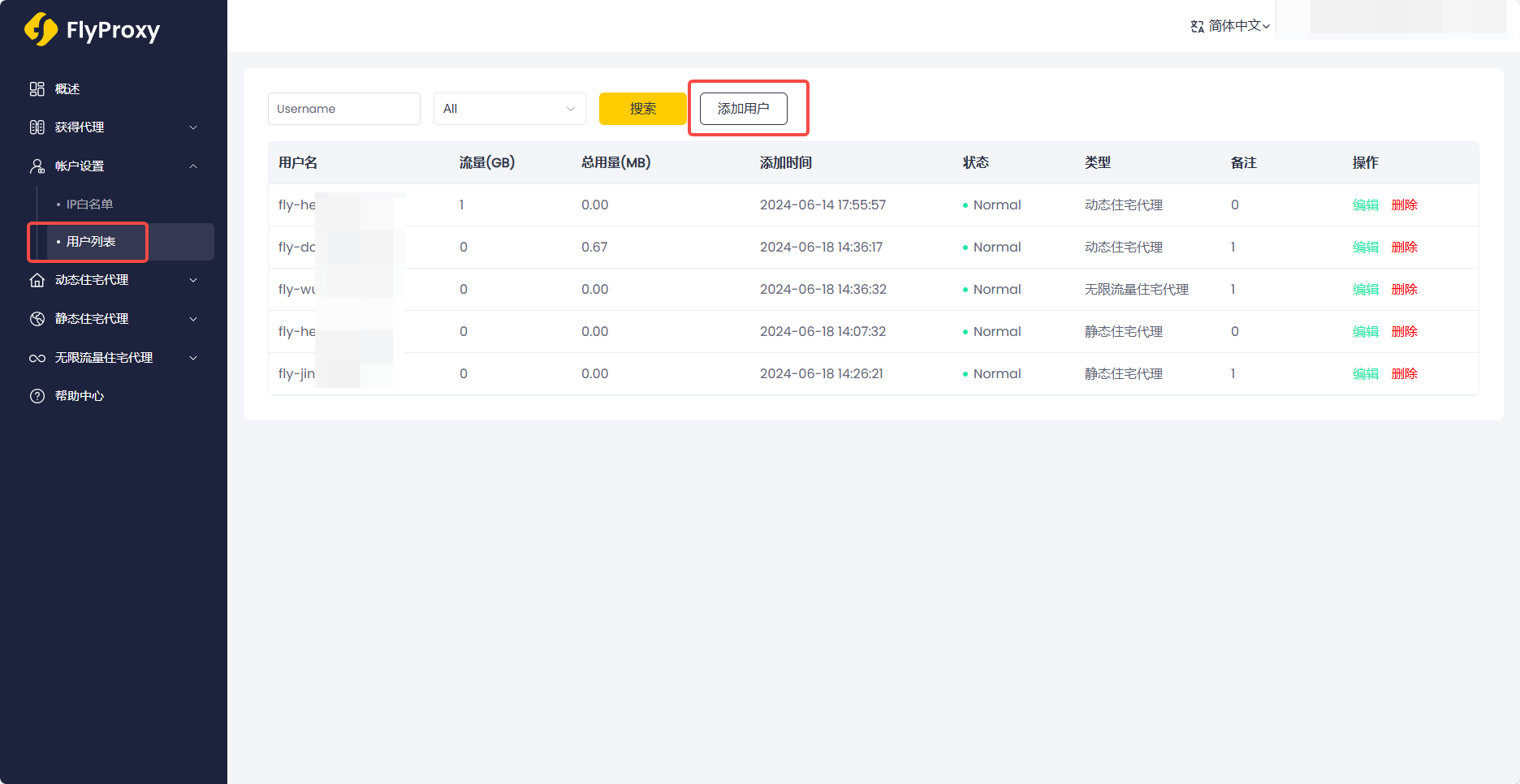Open the 动态住宅代理 menu label
The width and height of the screenshot is (1520, 784).
coord(92,280)
